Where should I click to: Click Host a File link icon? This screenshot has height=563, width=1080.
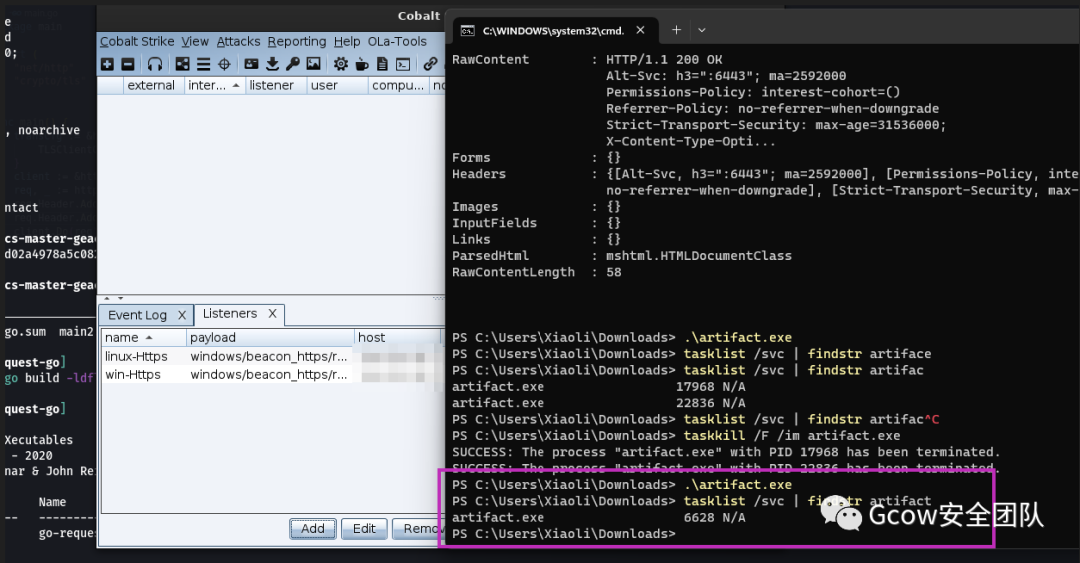coord(430,64)
